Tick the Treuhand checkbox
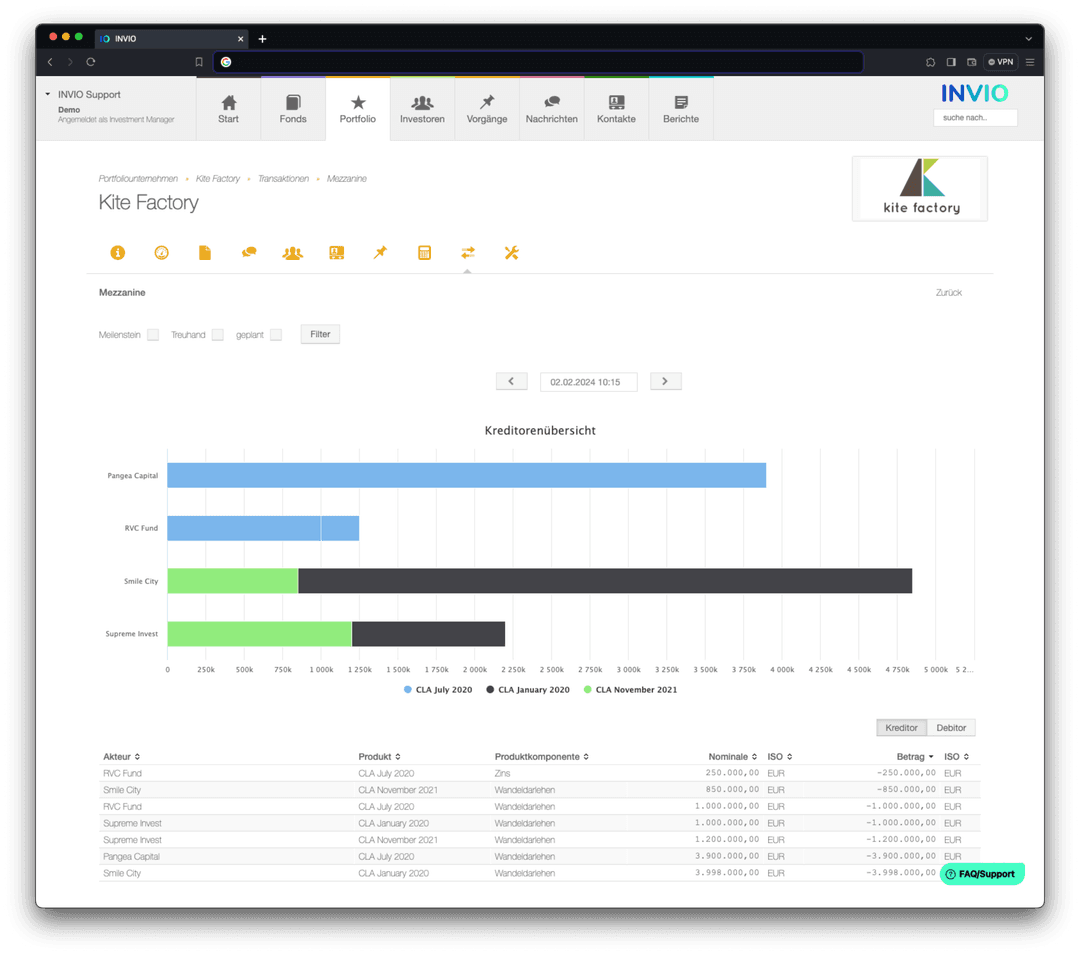 point(217,335)
